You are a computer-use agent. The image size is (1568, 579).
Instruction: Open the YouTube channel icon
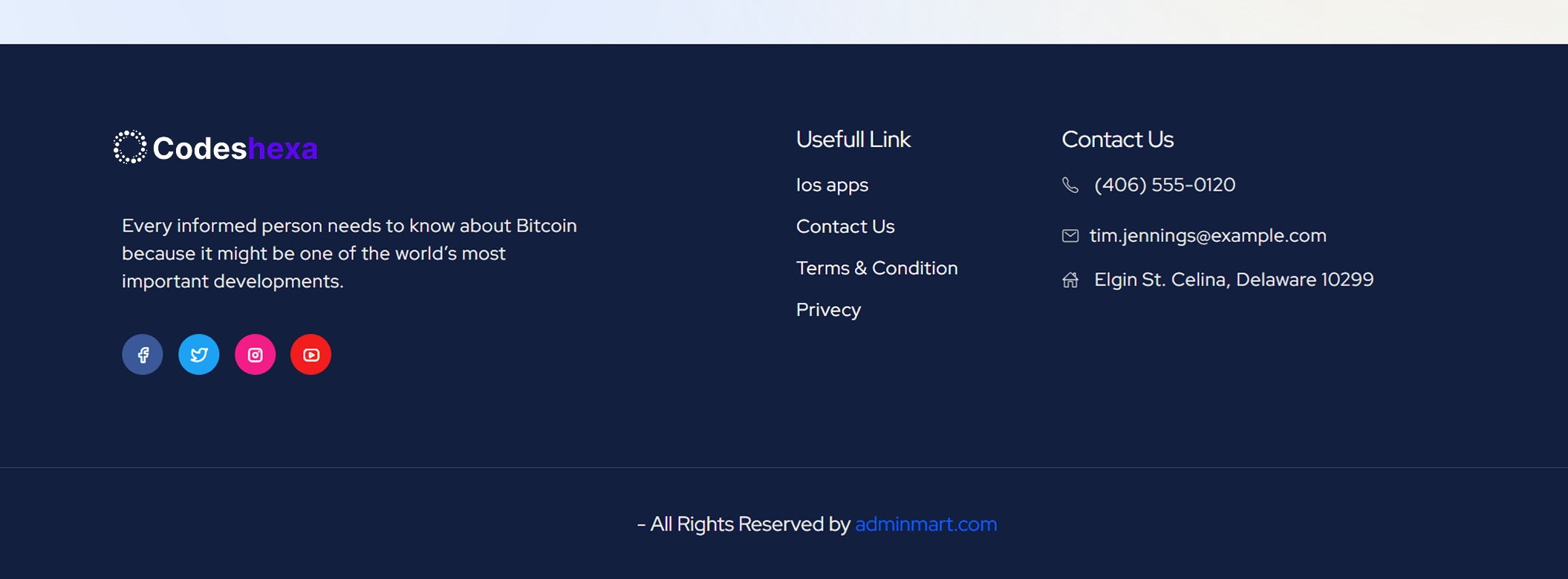click(x=310, y=355)
